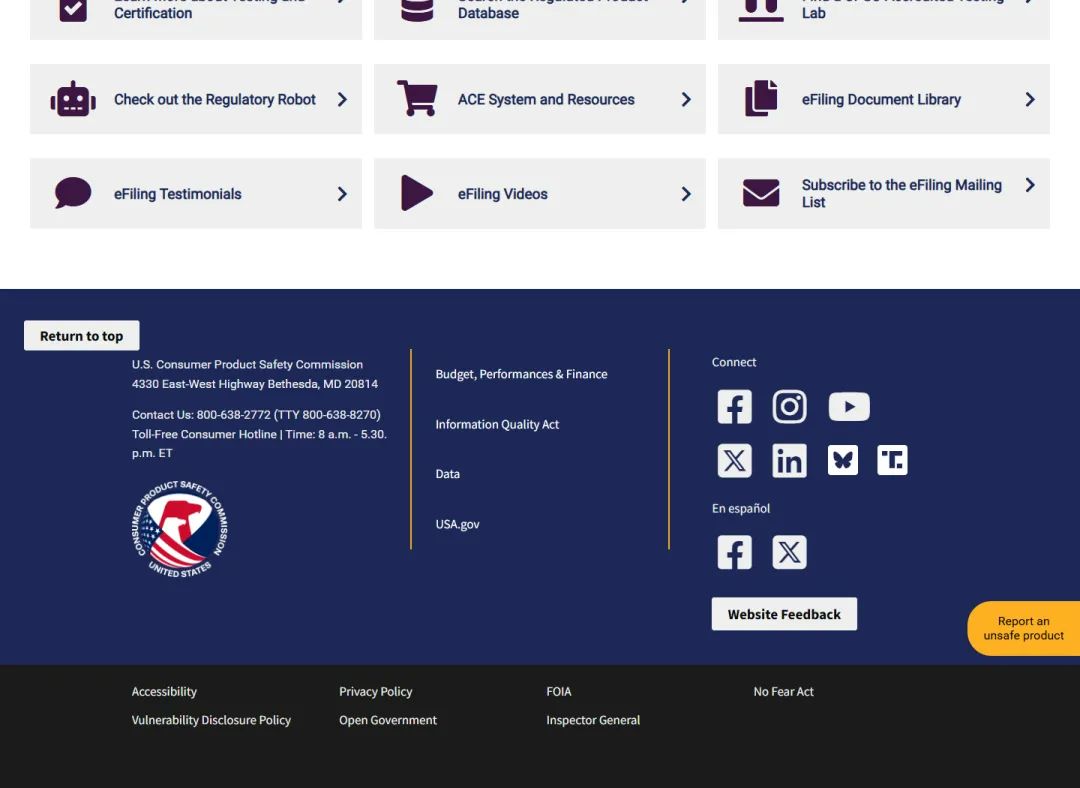Visit the USA.gov footer link
1080x788 pixels.
pos(457,524)
